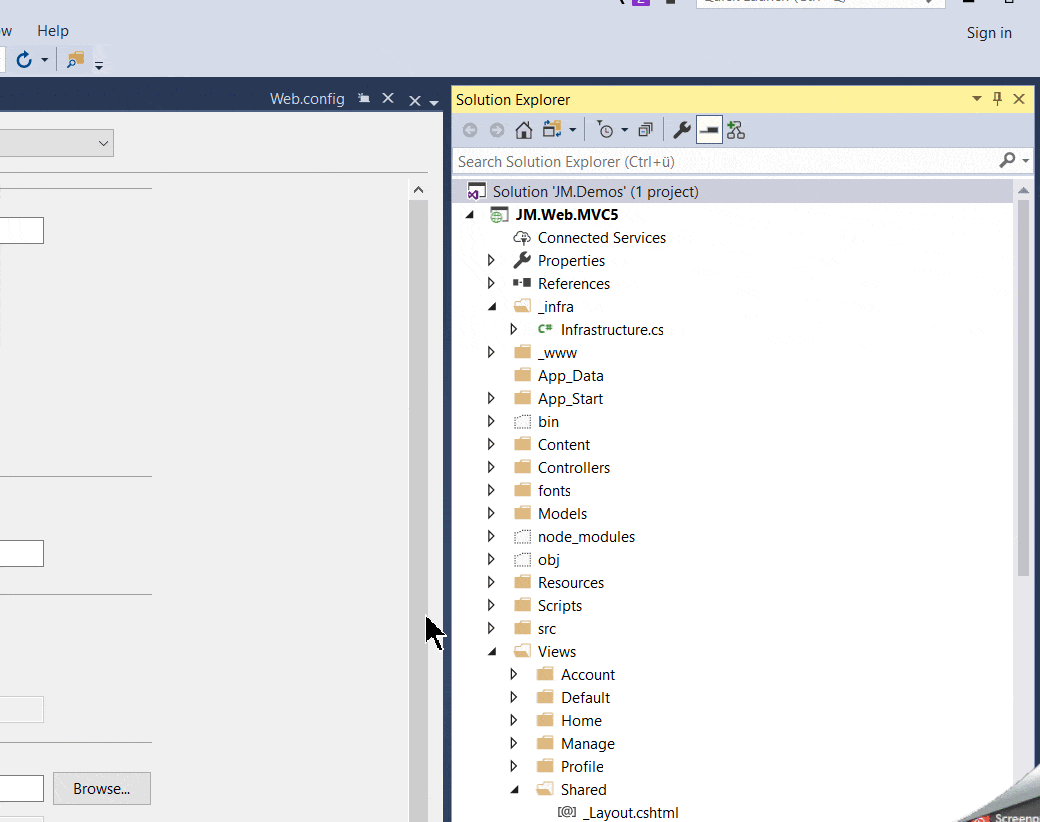Viewport: 1040px width, 822px height.
Task: Select Connected Services item
Action: pos(602,238)
